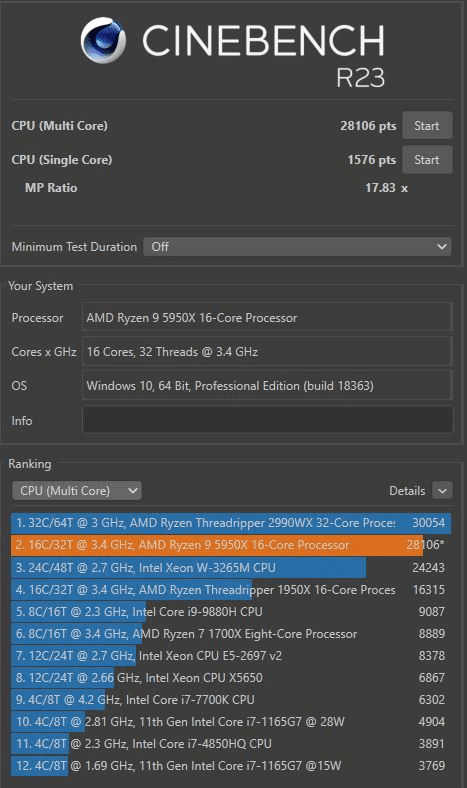The image size is (467, 788).
Task: Click the Cores x GHz field
Action: tap(267, 352)
